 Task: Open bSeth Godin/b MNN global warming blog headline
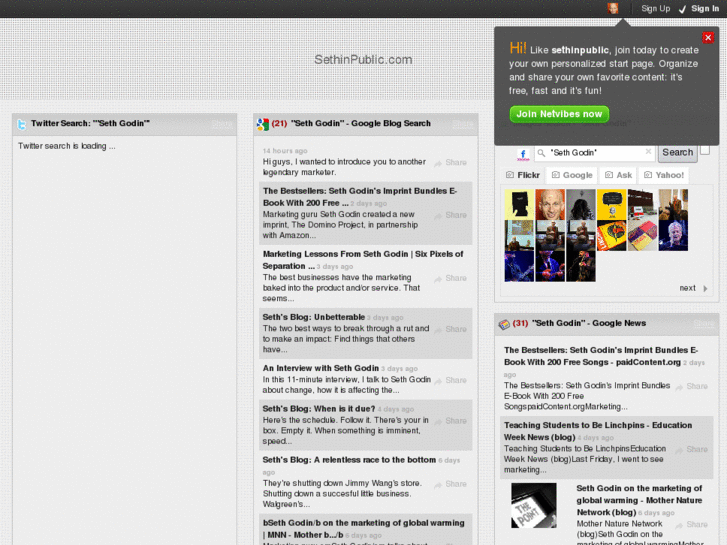point(364,529)
